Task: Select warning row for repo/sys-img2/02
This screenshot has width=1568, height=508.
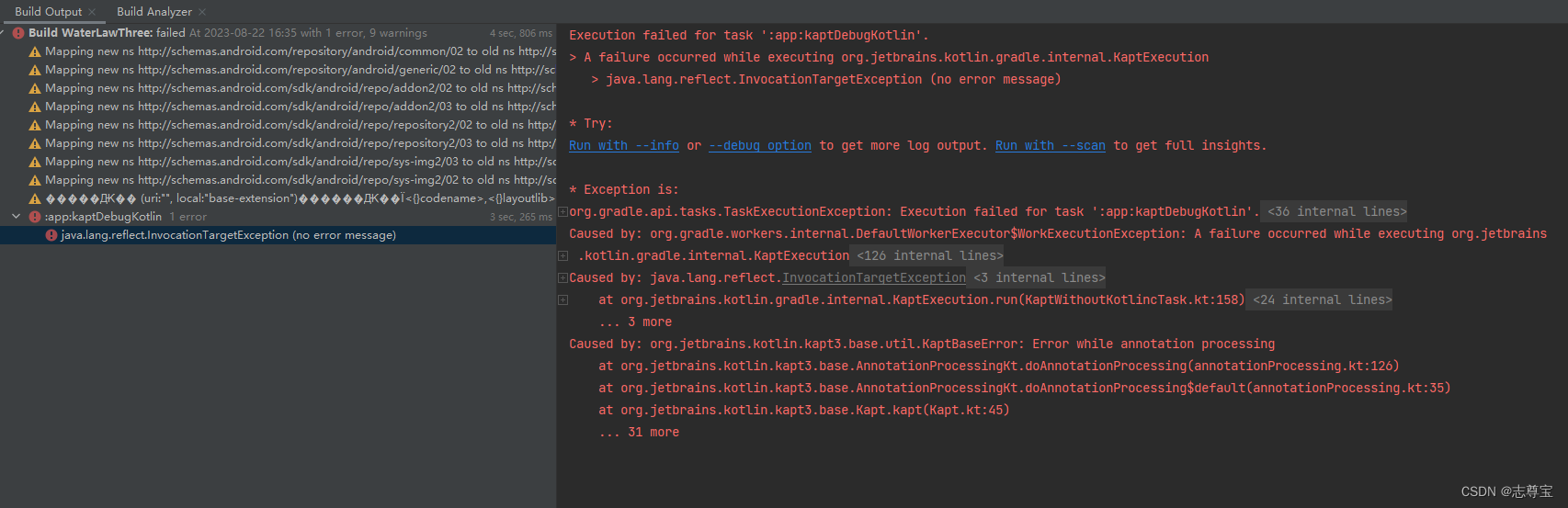Action: coord(278,180)
